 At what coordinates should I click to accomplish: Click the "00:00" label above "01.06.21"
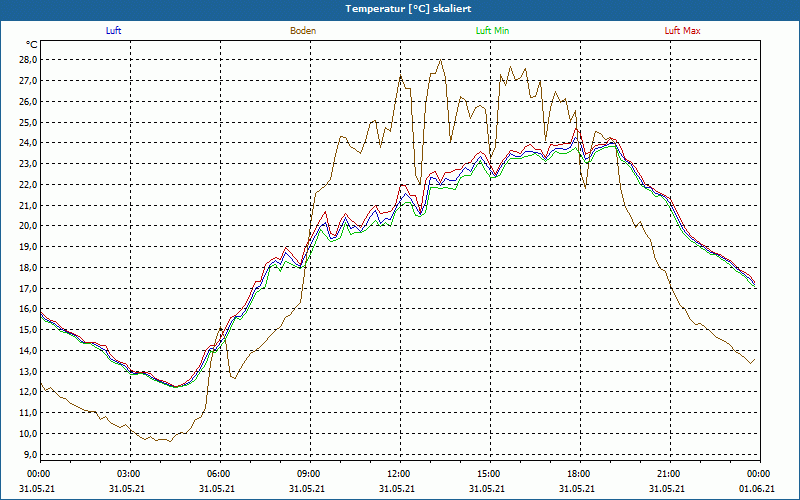pos(760,474)
